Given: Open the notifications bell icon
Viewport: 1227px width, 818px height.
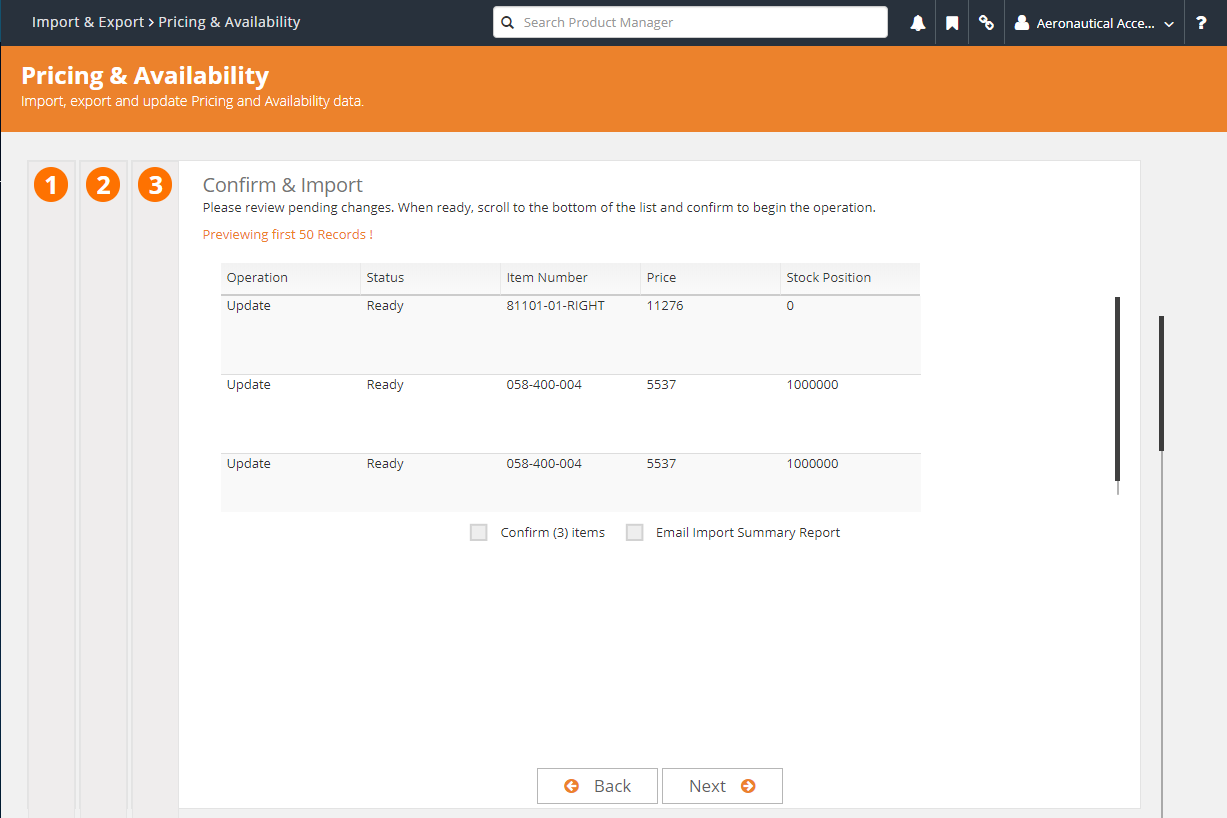Looking at the screenshot, I should click(917, 22).
